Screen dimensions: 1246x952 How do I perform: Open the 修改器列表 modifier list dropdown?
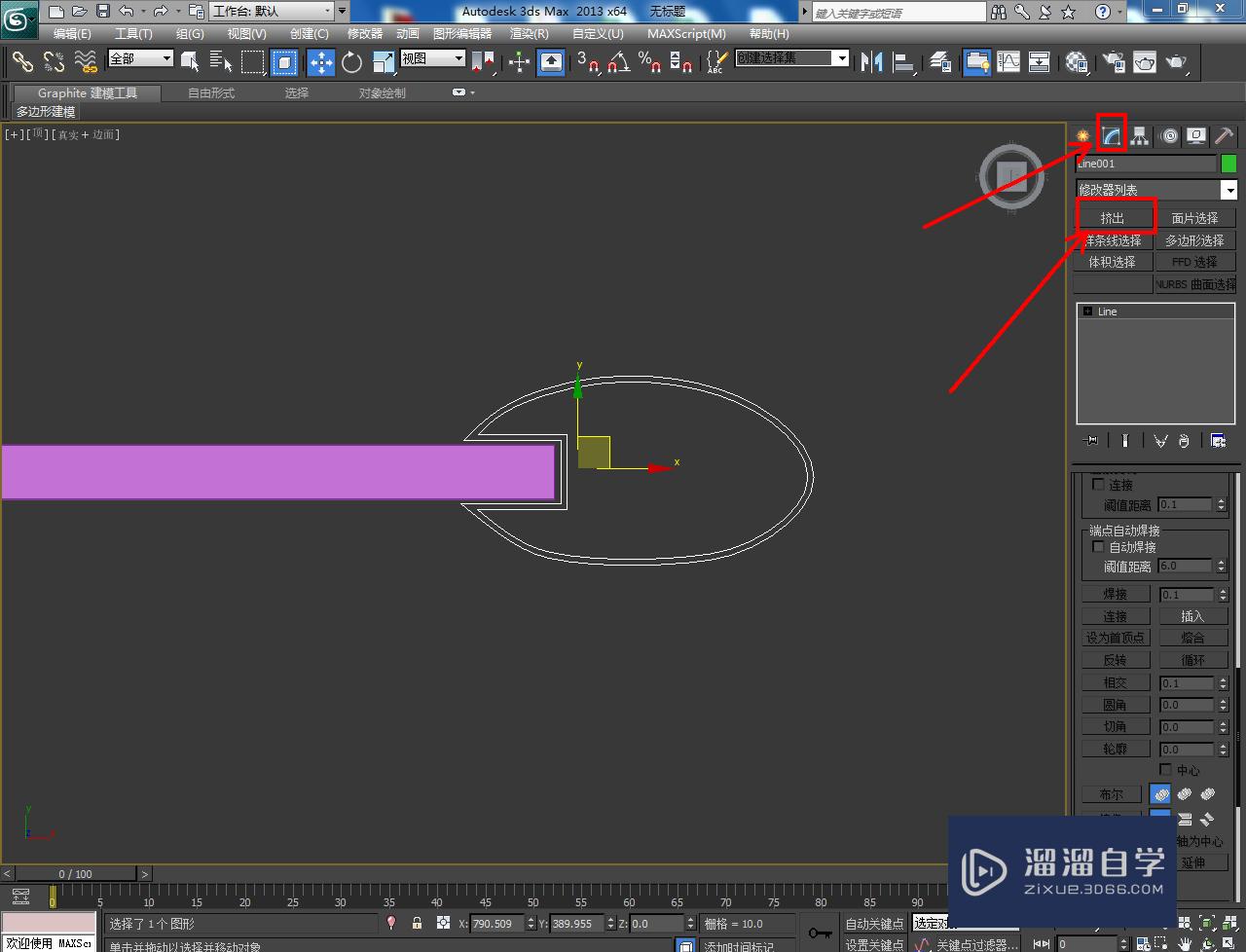[1156, 190]
